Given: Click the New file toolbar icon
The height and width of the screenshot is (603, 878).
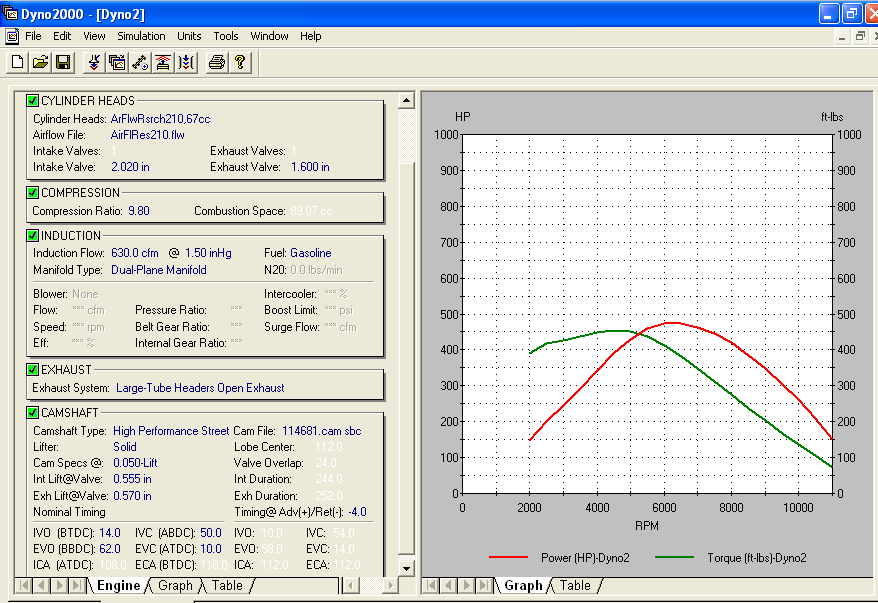Looking at the screenshot, I should [17, 63].
